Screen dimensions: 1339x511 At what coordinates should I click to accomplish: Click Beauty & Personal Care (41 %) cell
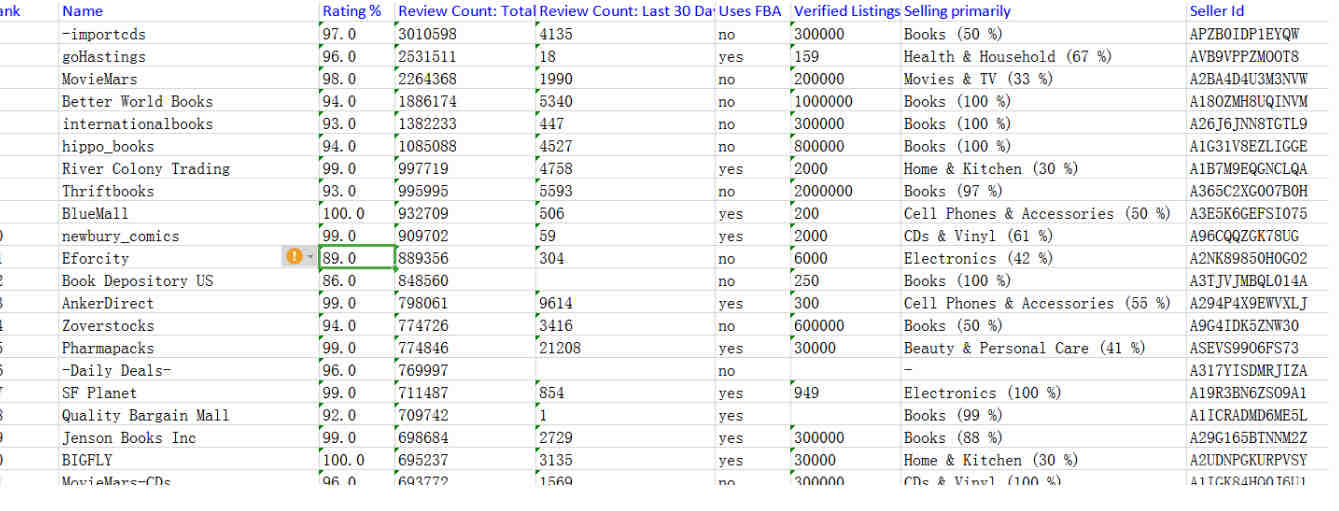[1024, 348]
